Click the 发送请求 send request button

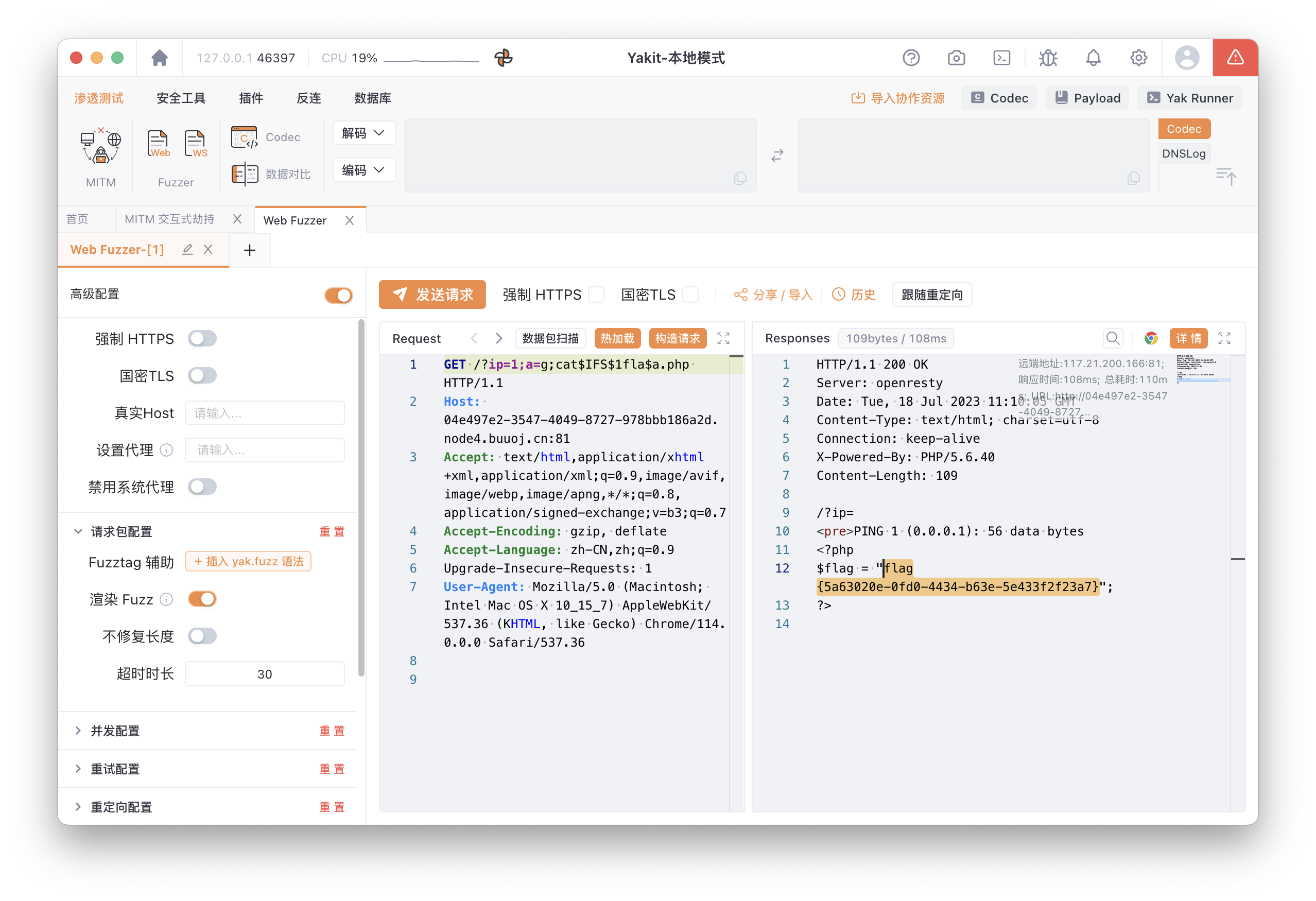tap(432, 295)
